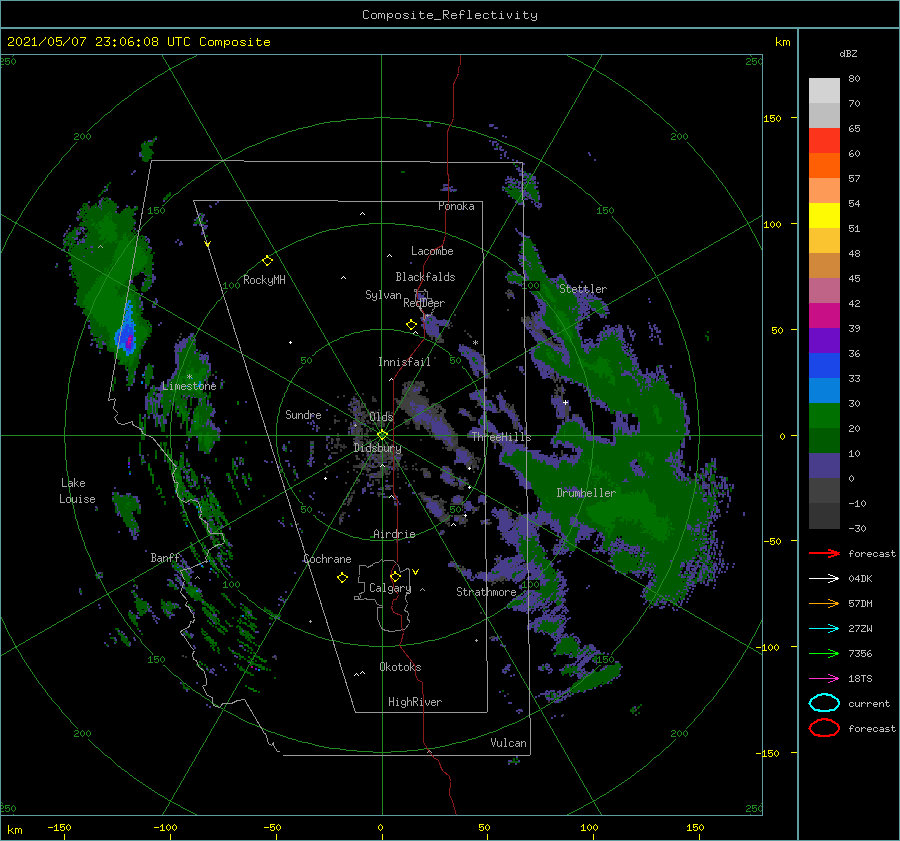Select the cyan 27ZW arrow icon
This screenshot has width=900, height=841.
click(824, 629)
